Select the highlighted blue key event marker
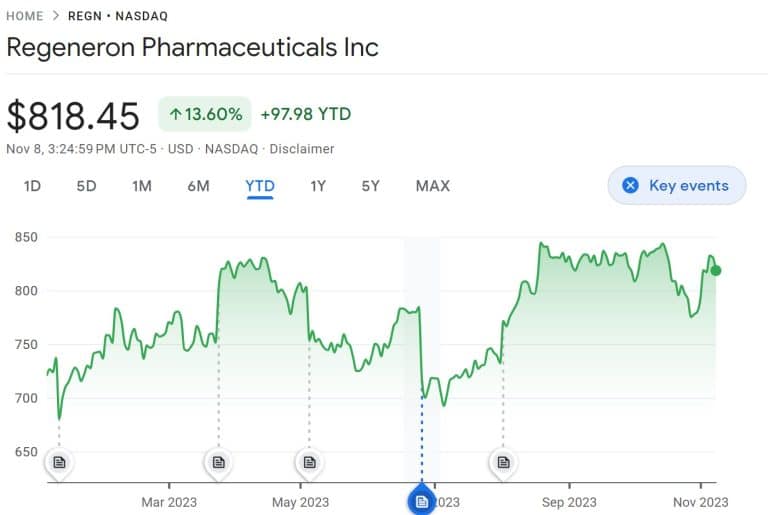 tap(422, 501)
